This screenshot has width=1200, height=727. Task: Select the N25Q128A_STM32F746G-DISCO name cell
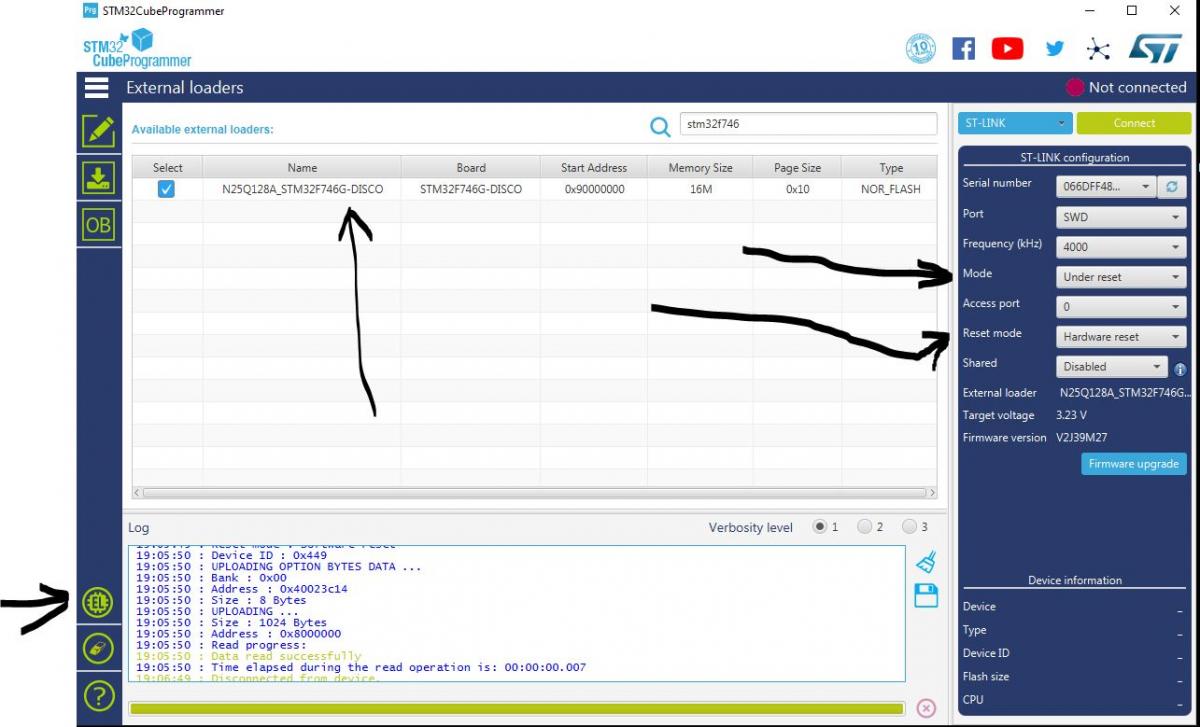[x=302, y=189]
